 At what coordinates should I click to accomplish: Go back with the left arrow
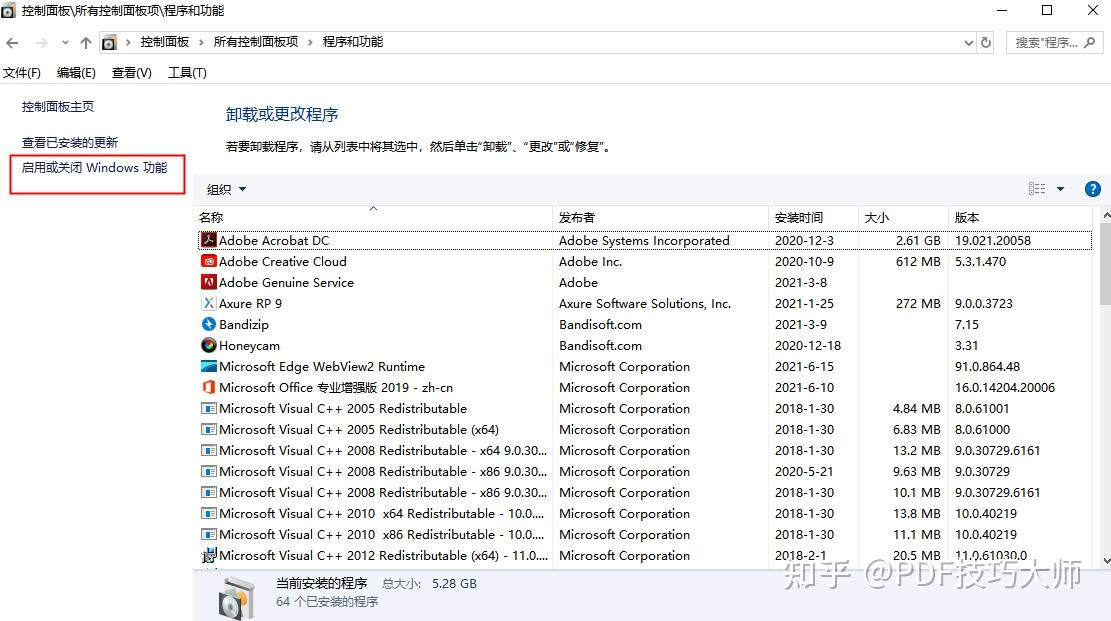coord(12,43)
